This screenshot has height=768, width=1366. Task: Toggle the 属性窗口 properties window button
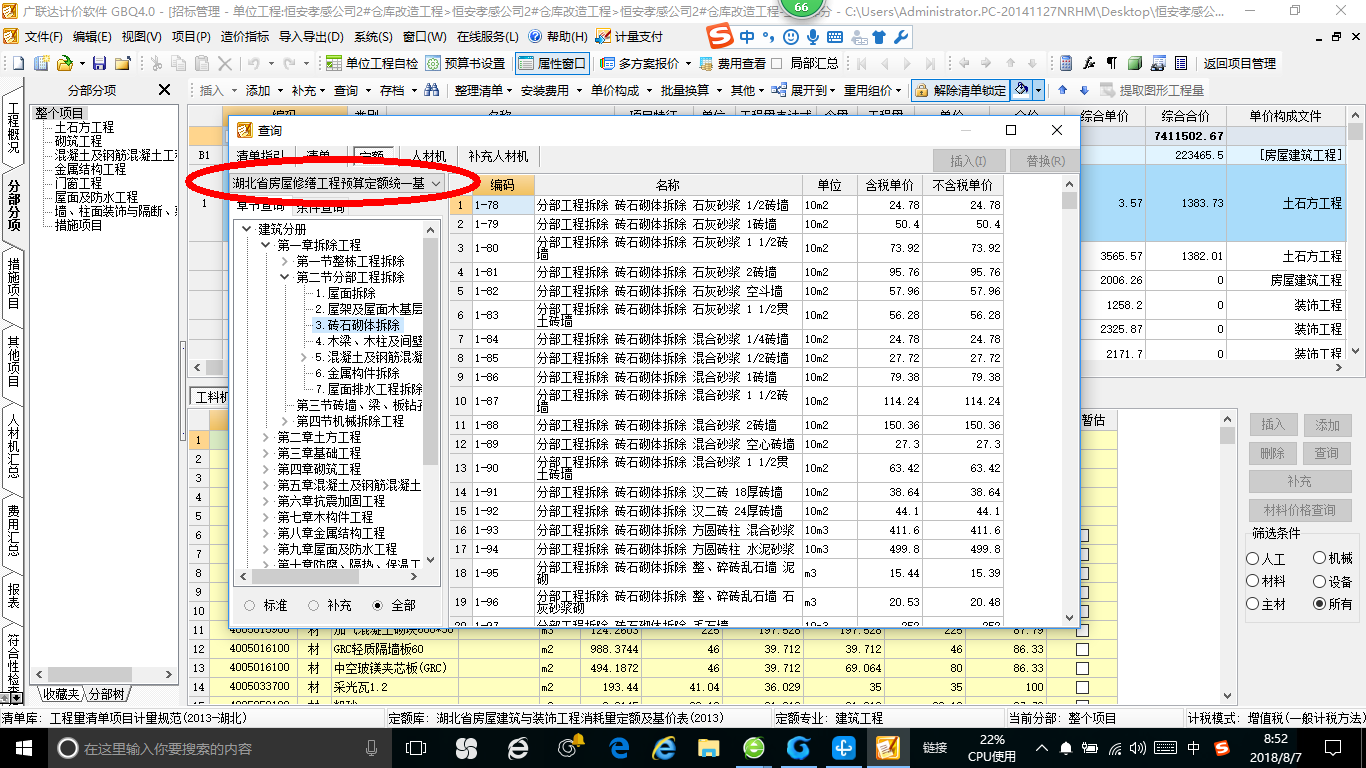[x=553, y=63]
